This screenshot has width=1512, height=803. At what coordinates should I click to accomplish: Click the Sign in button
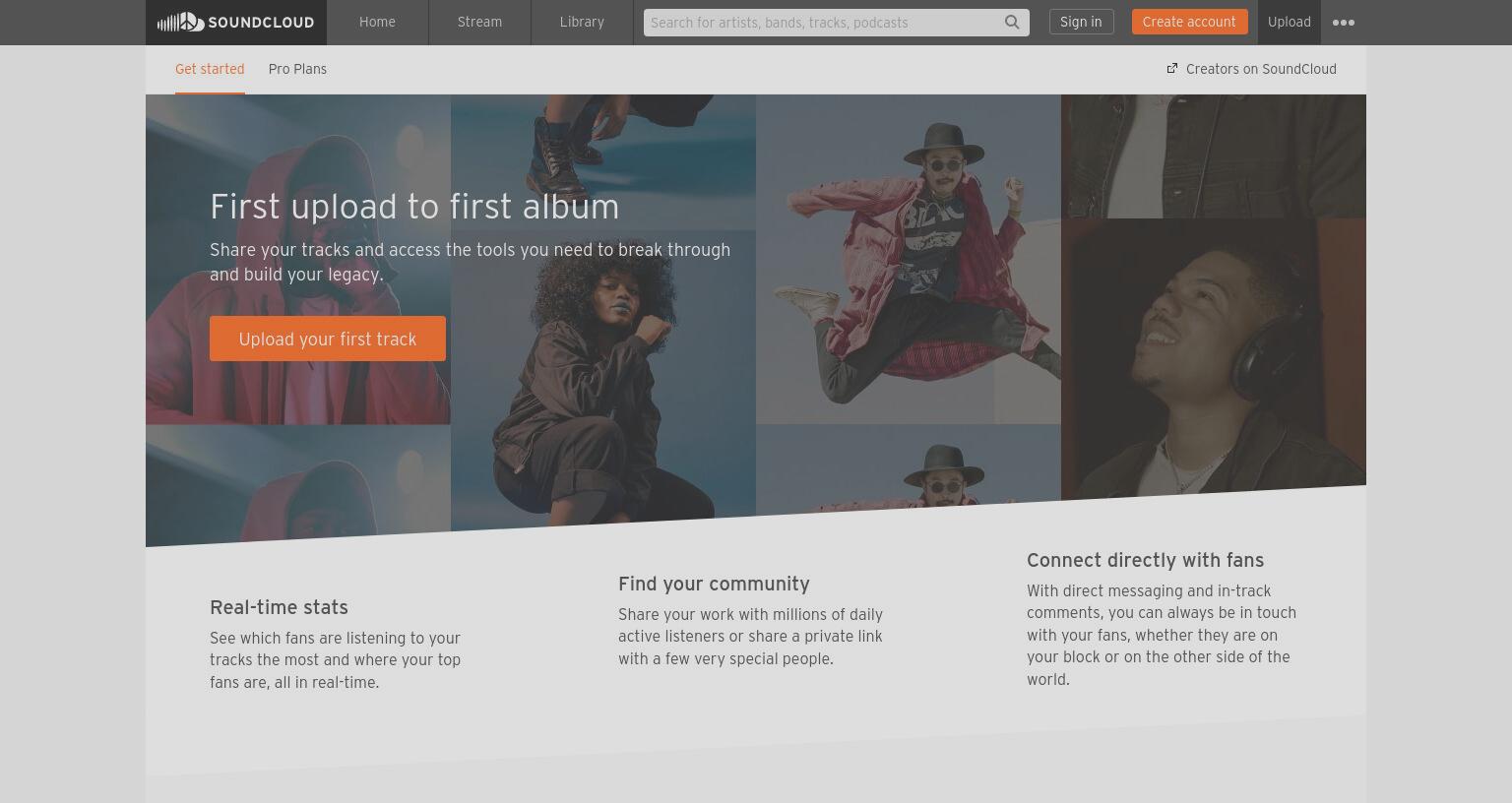point(1081,22)
